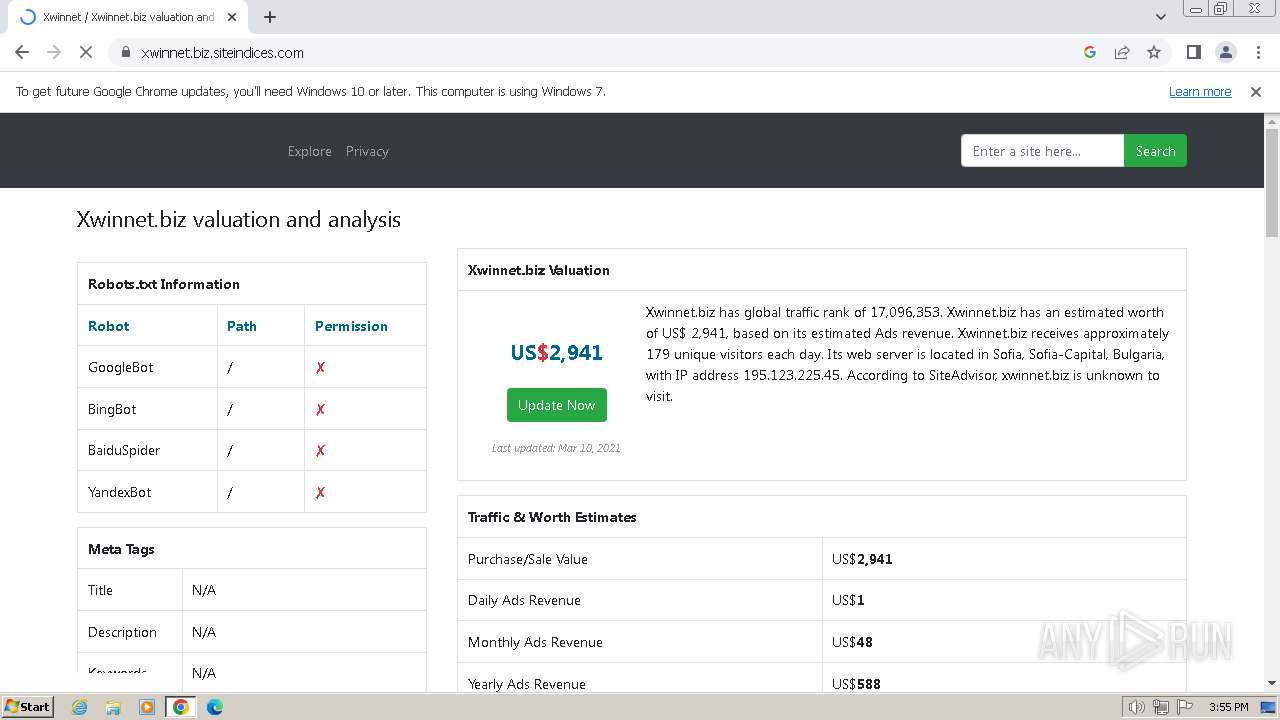Click the Meta Tags Description row
The width and height of the screenshot is (1280, 720).
click(x=252, y=632)
